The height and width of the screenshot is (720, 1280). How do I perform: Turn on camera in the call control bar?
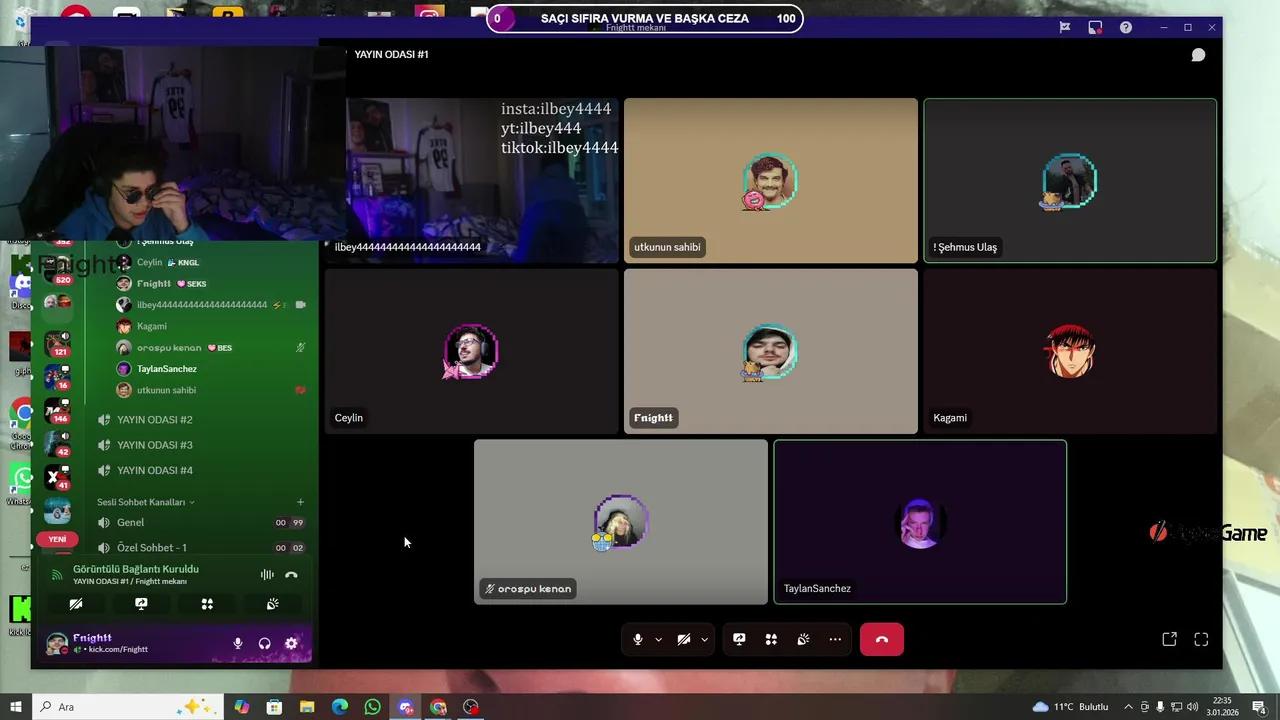pyautogui.click(x=684, y=640)
